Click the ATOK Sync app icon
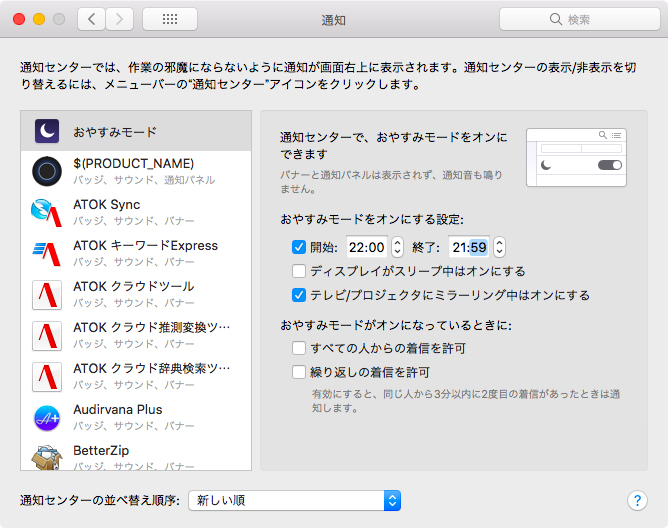Viewport: 668px width, 528px height. 47,212
